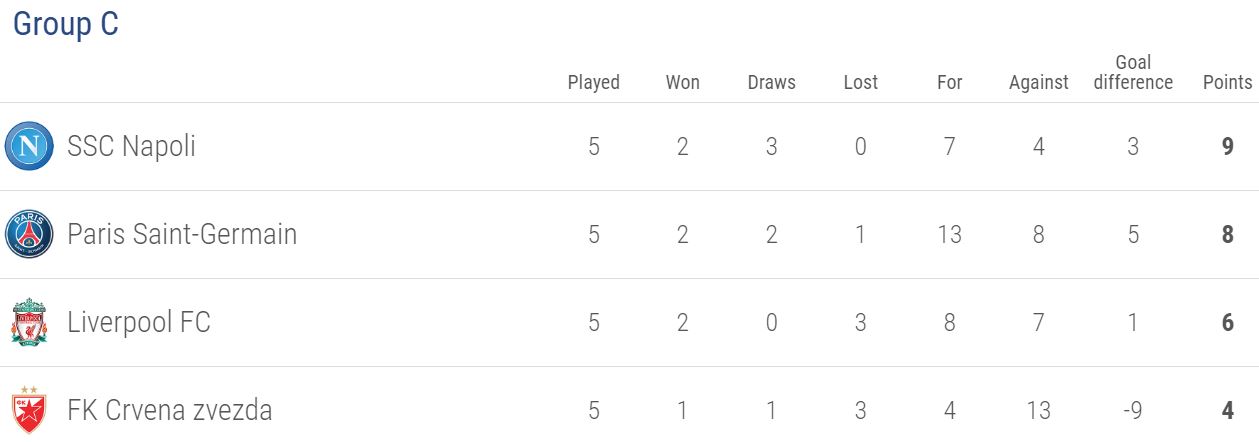Viewport: 1259px width, 442px height.
Task: Open the Paris Saint-Germain team link
Action: pyautogui.click(x=182, y=235)
